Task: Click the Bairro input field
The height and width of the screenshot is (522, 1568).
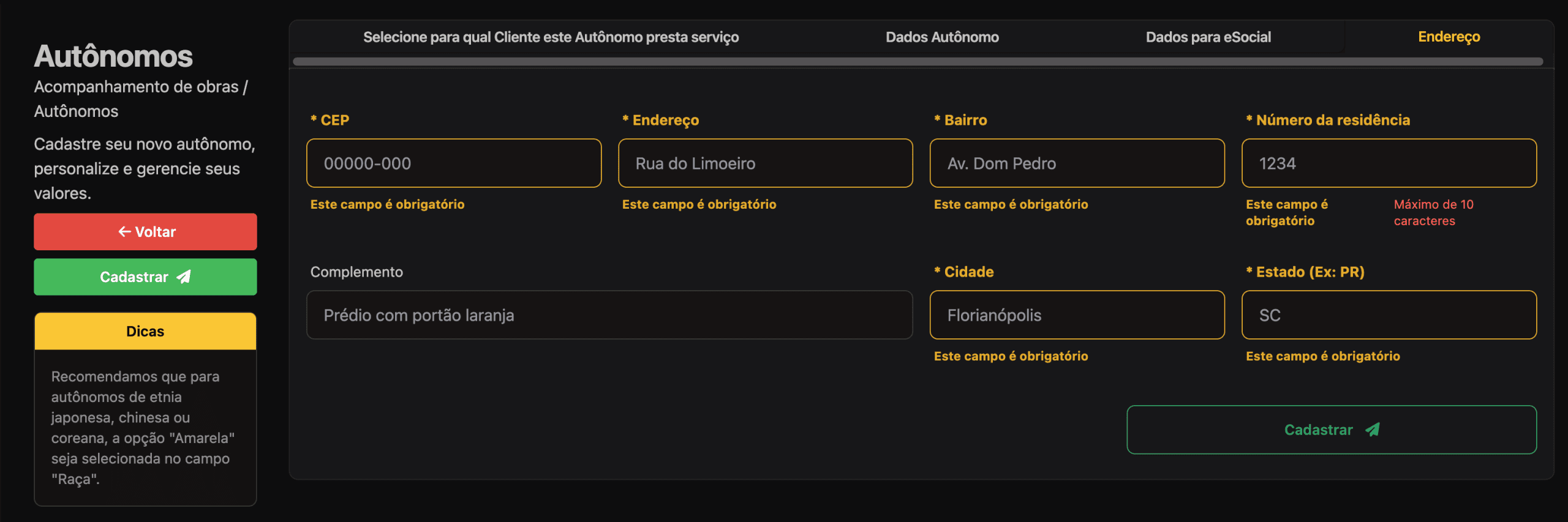Action: point(1077,163)
